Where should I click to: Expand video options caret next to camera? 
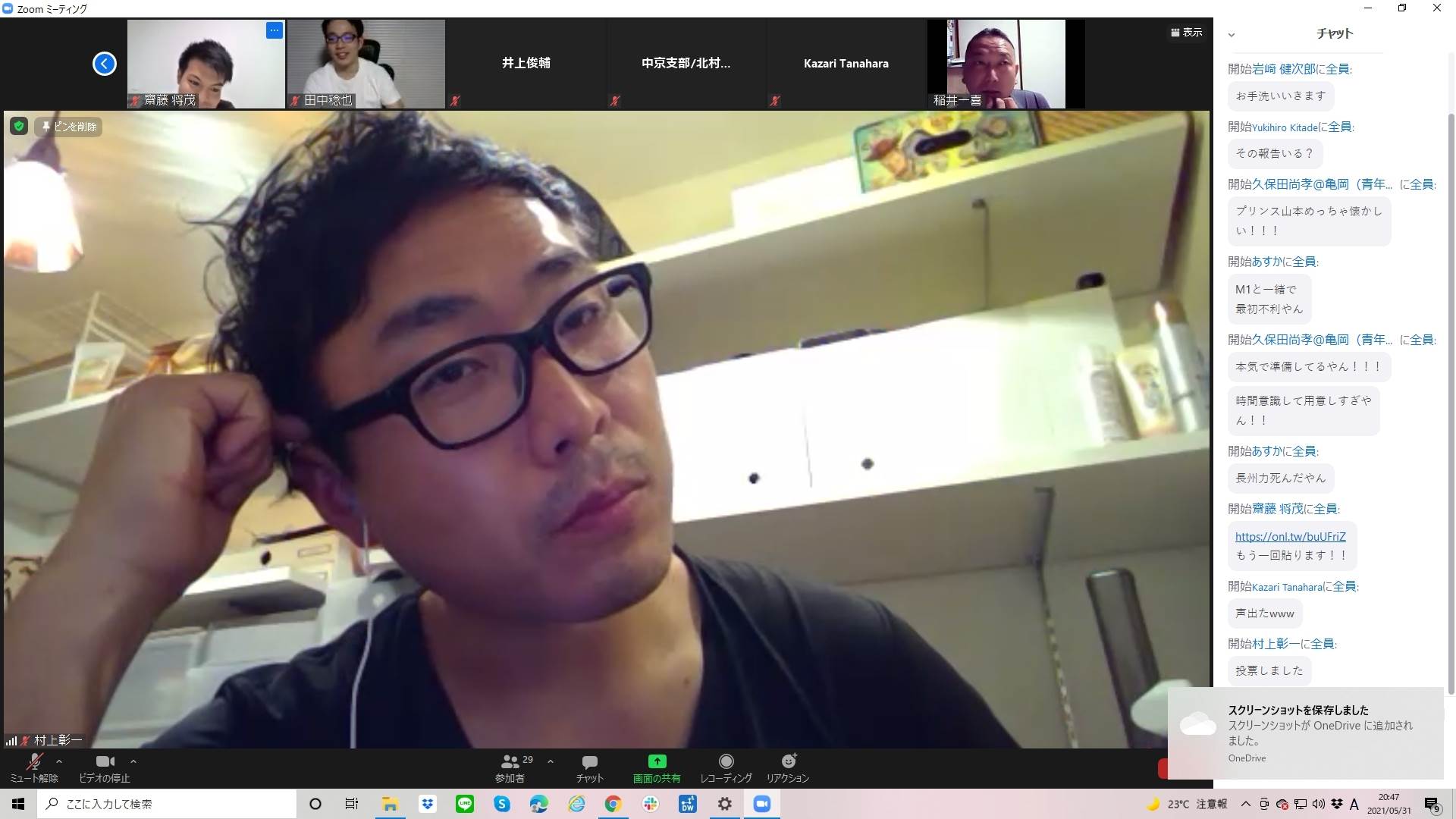[133, 761]
